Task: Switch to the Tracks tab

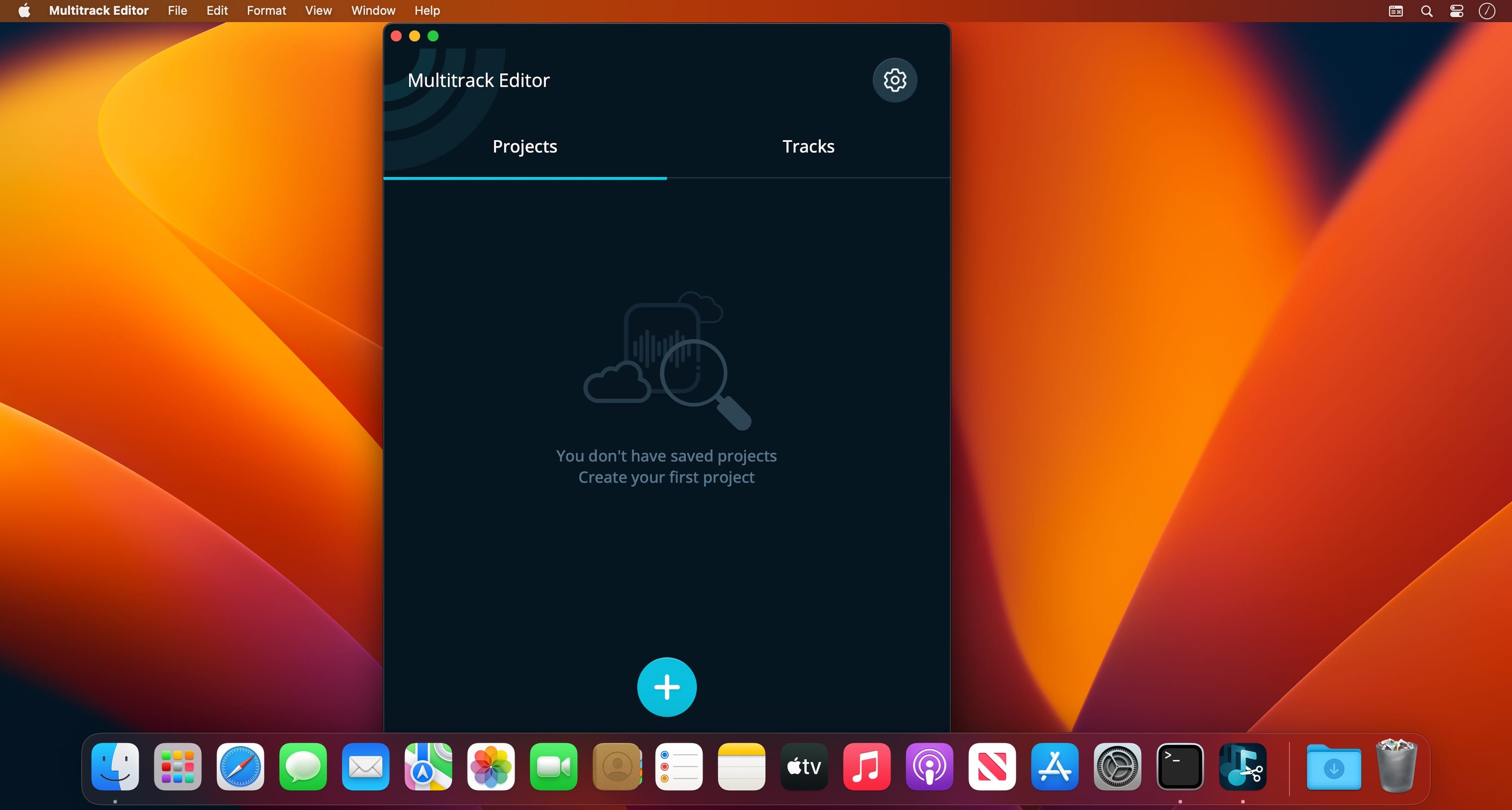Action: [808, 146]
